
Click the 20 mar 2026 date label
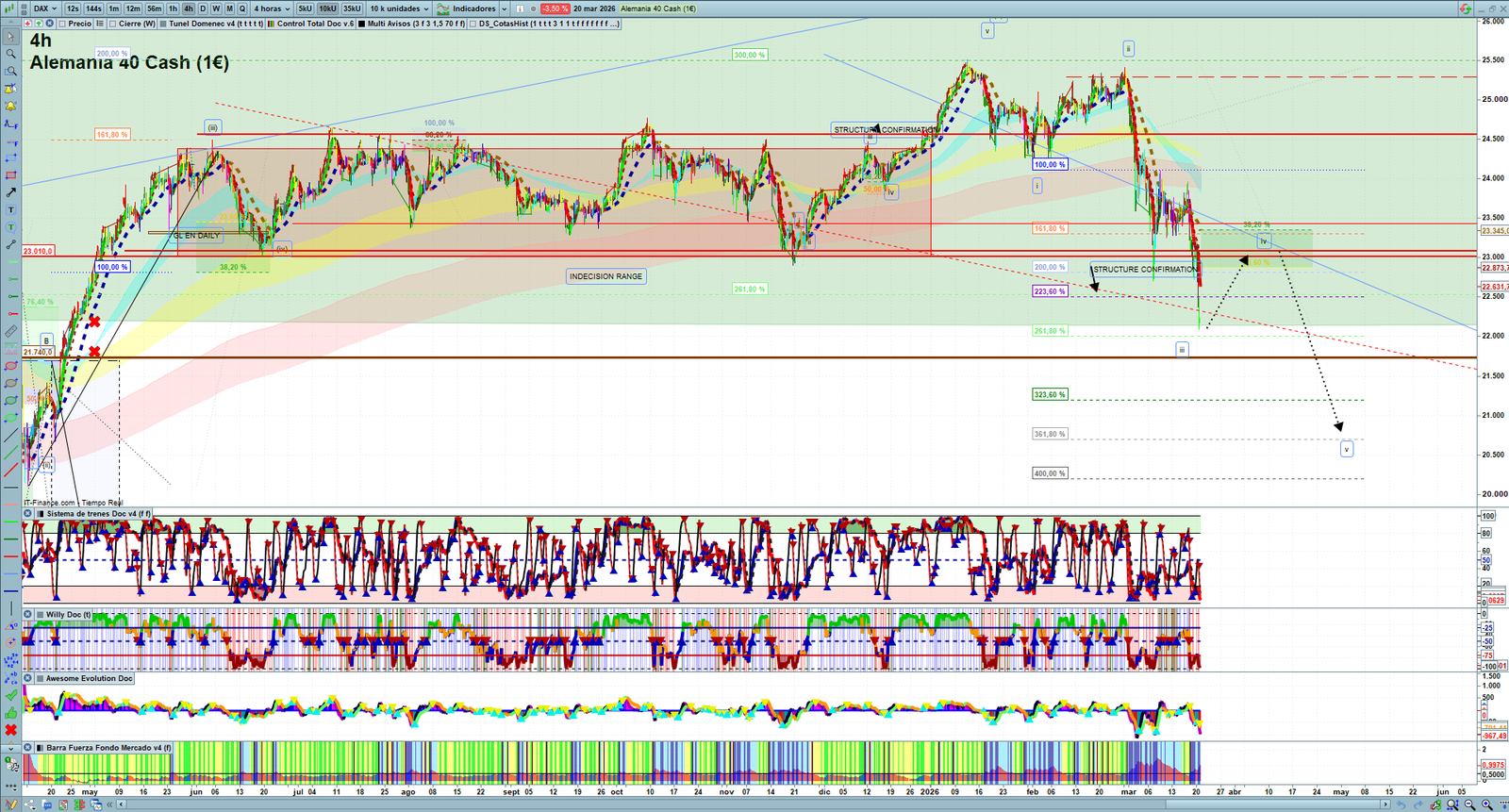pyautogui.click(x=594, y=8)
